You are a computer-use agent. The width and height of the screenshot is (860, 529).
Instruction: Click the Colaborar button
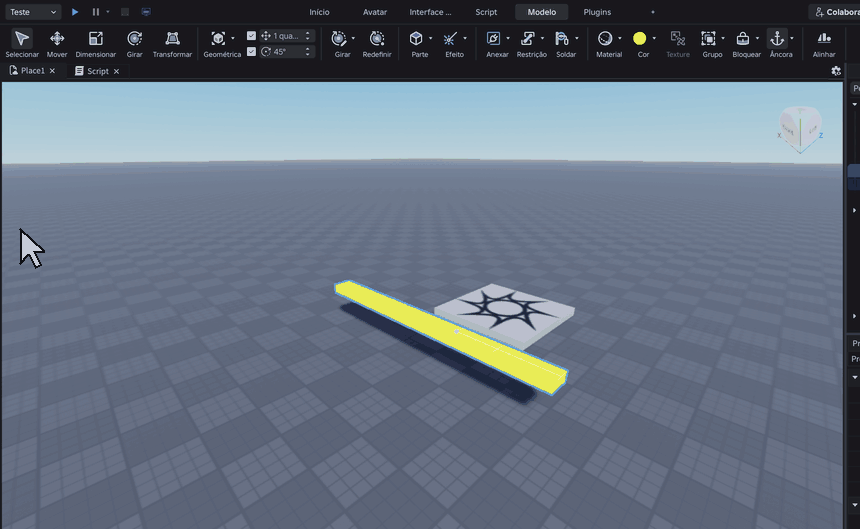coord(834,12)
